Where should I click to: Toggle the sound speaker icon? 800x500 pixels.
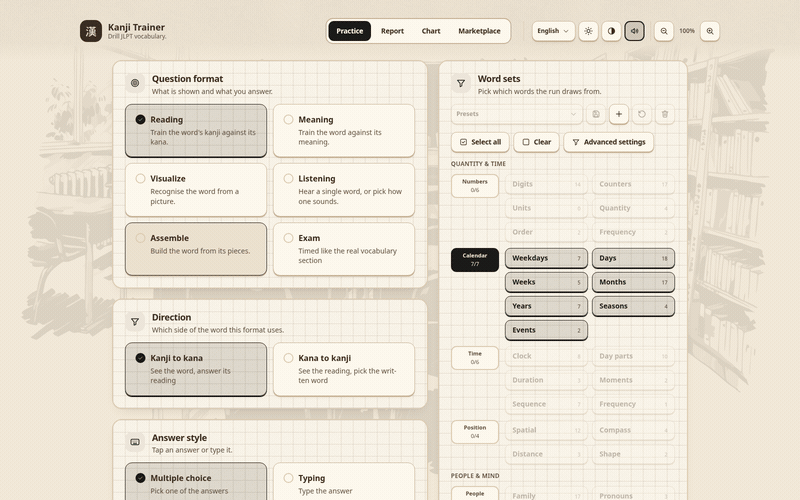(634, 31)
